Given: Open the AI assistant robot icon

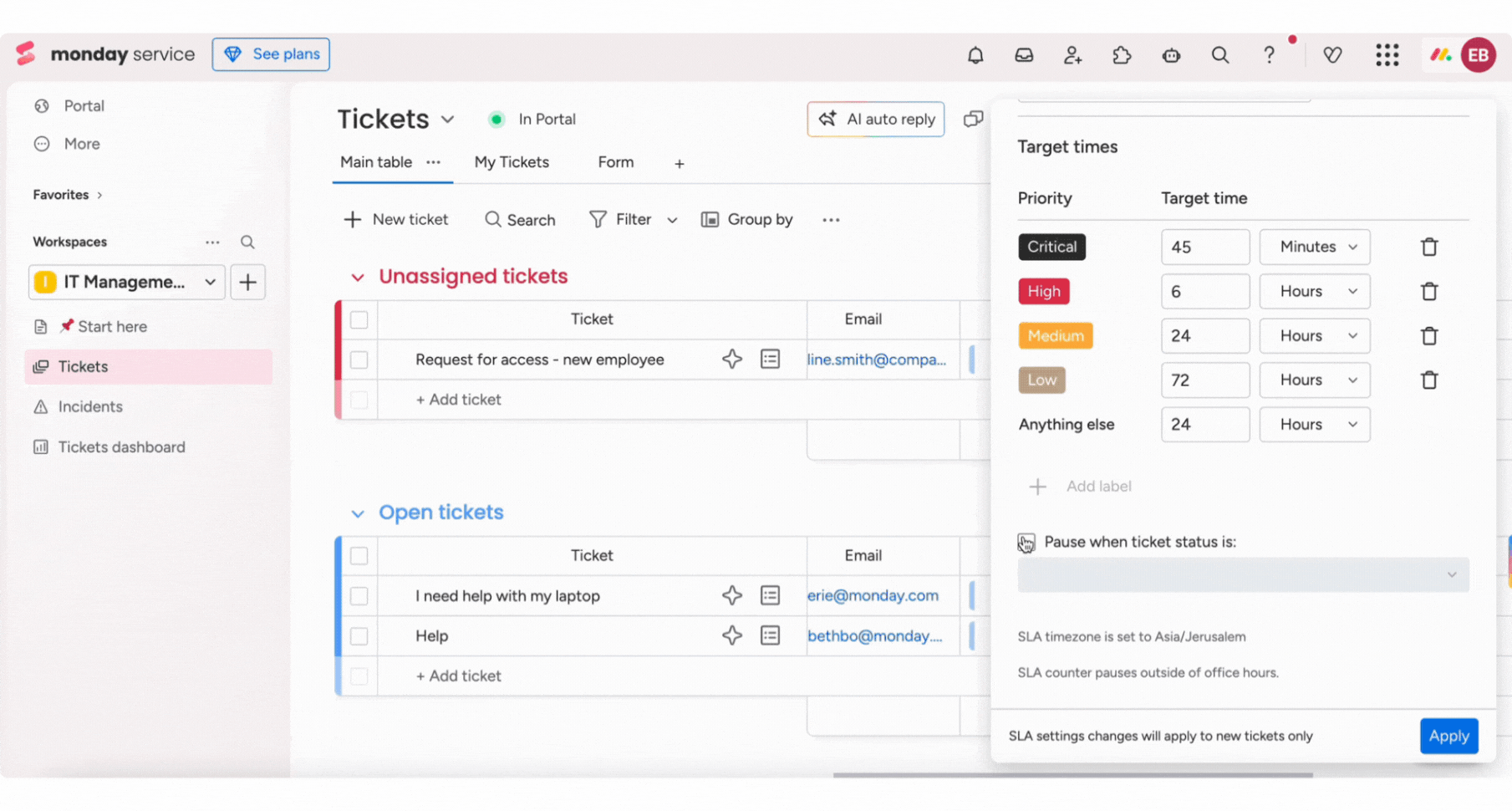Looking at the screenshot, I should coord(1171,55).
